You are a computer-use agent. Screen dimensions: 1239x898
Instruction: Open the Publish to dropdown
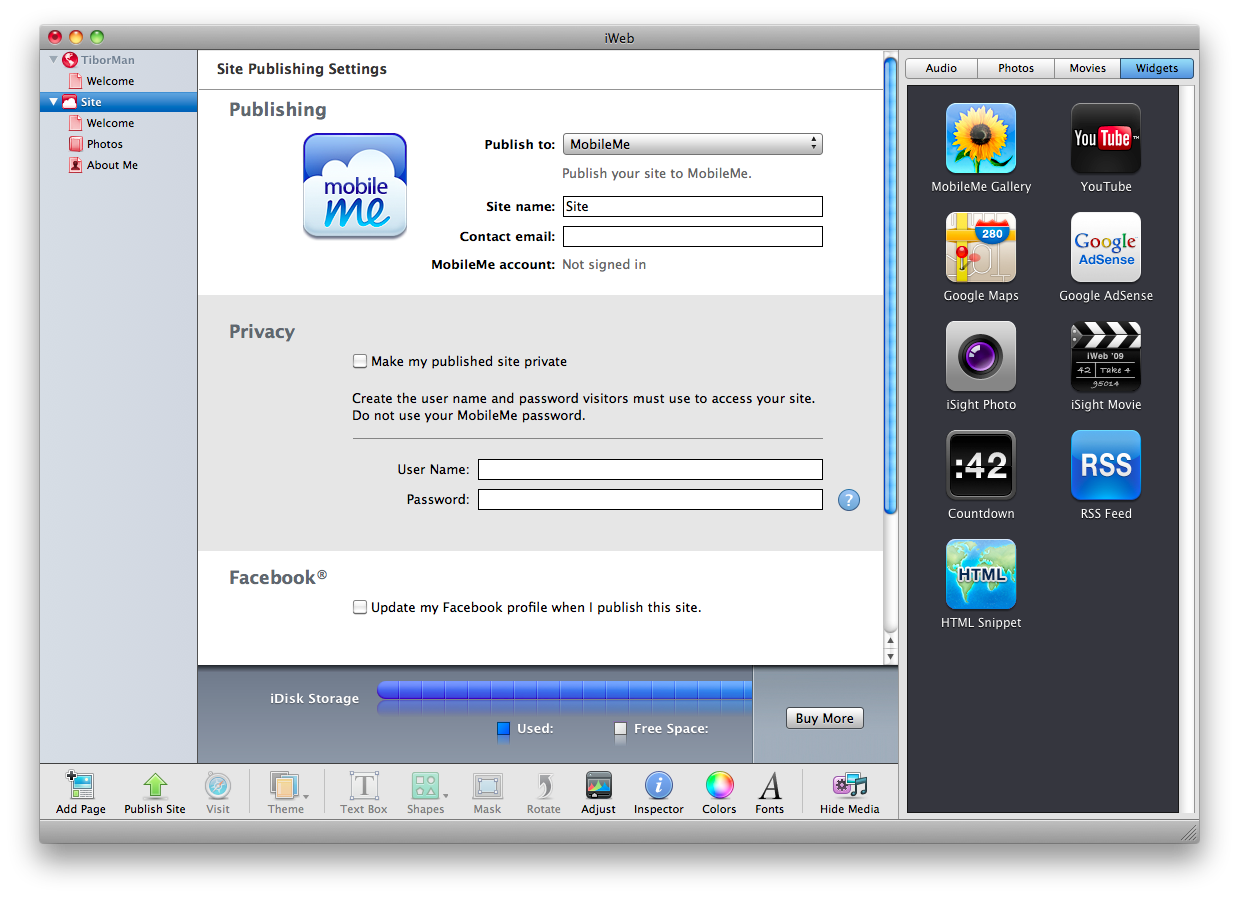692,144
